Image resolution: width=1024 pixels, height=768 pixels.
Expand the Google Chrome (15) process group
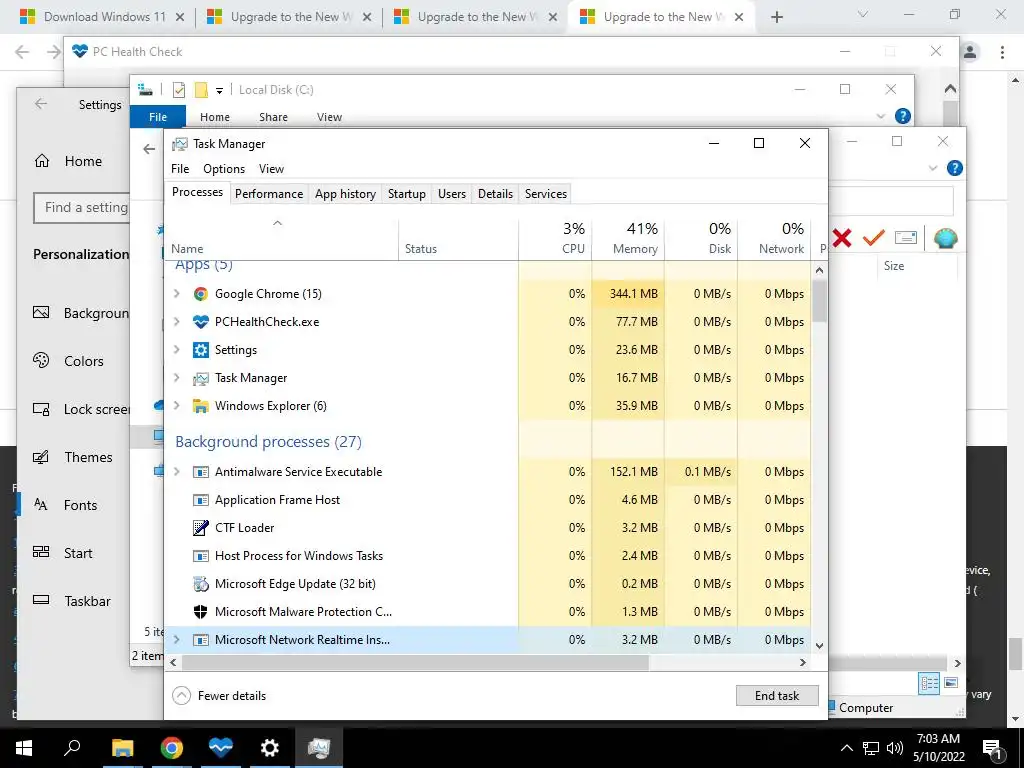click(176, 294)
